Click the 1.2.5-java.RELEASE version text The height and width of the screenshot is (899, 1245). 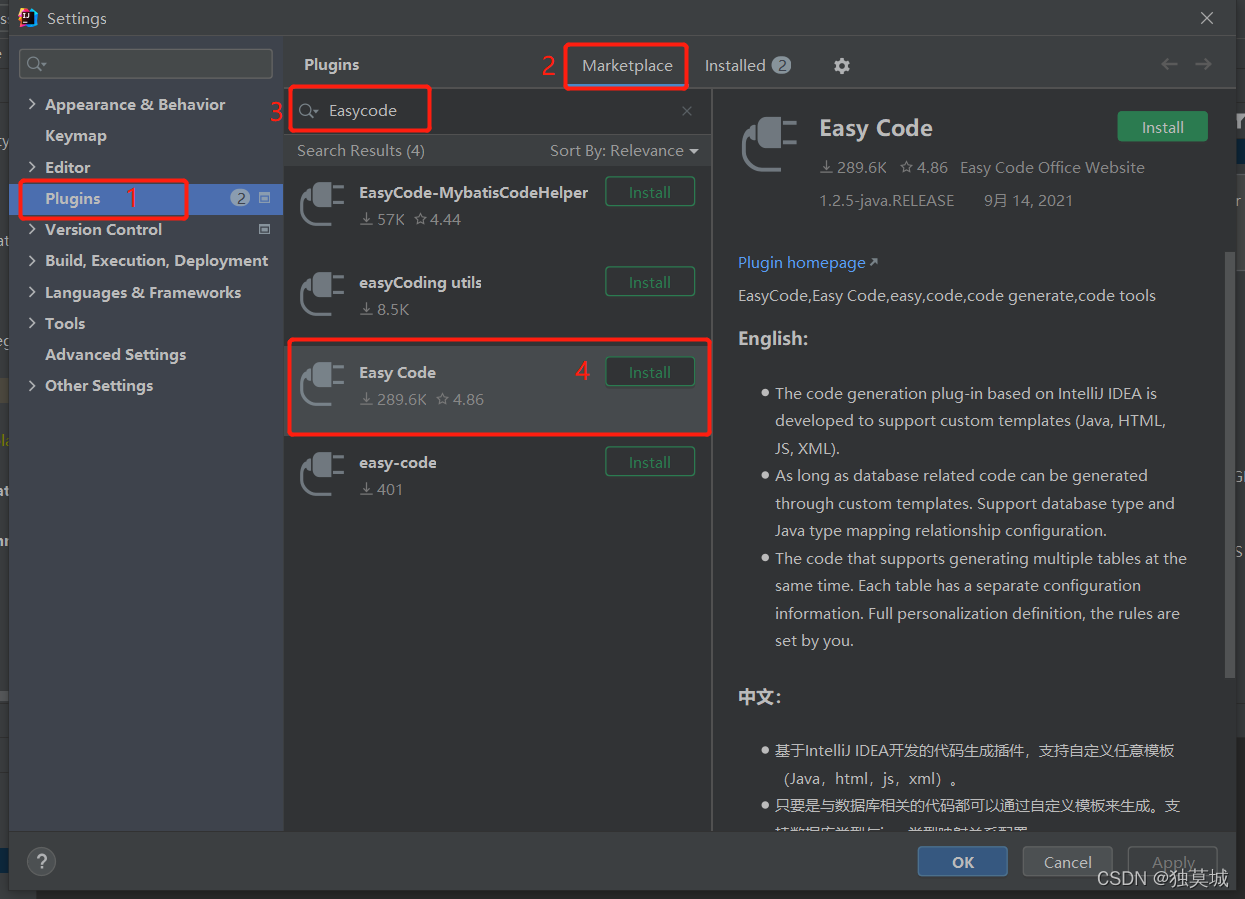point(886,200)
